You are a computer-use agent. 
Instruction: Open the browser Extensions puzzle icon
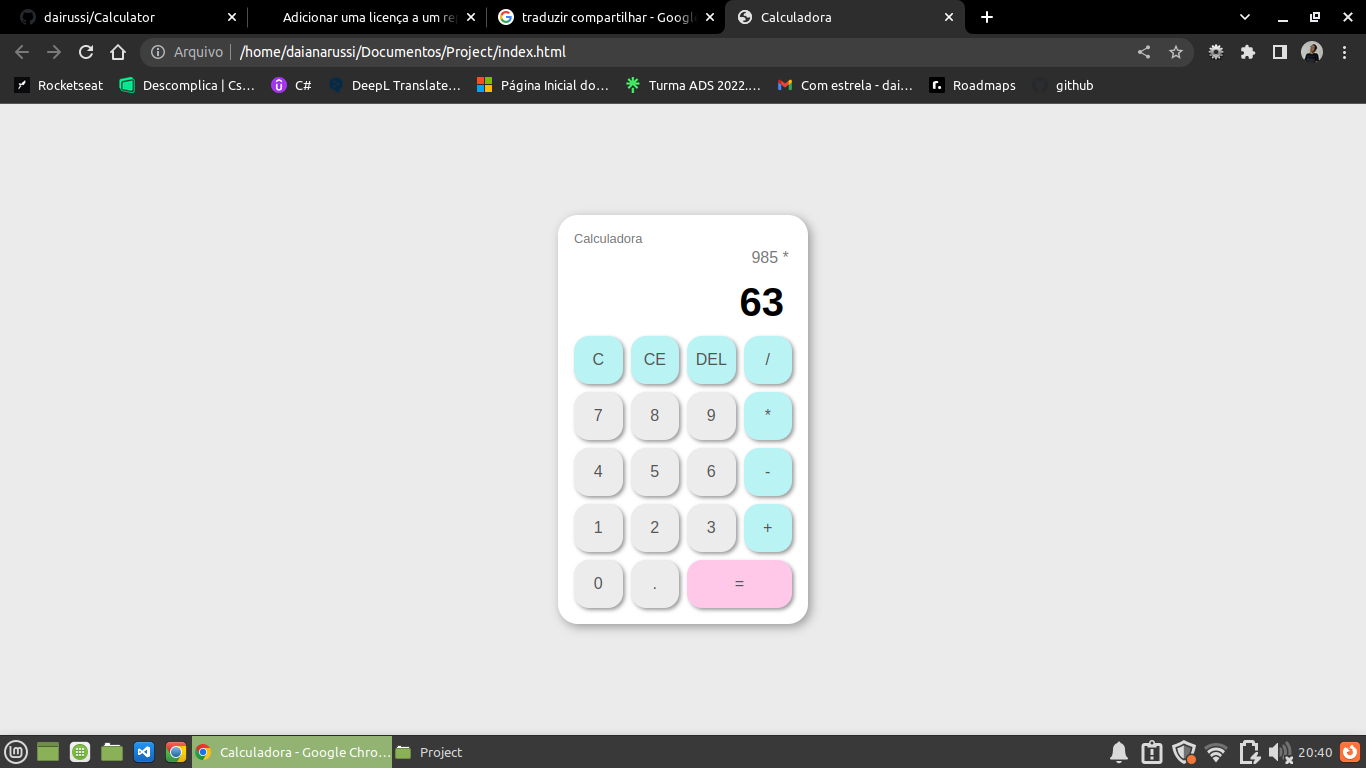pos(1248,52)
